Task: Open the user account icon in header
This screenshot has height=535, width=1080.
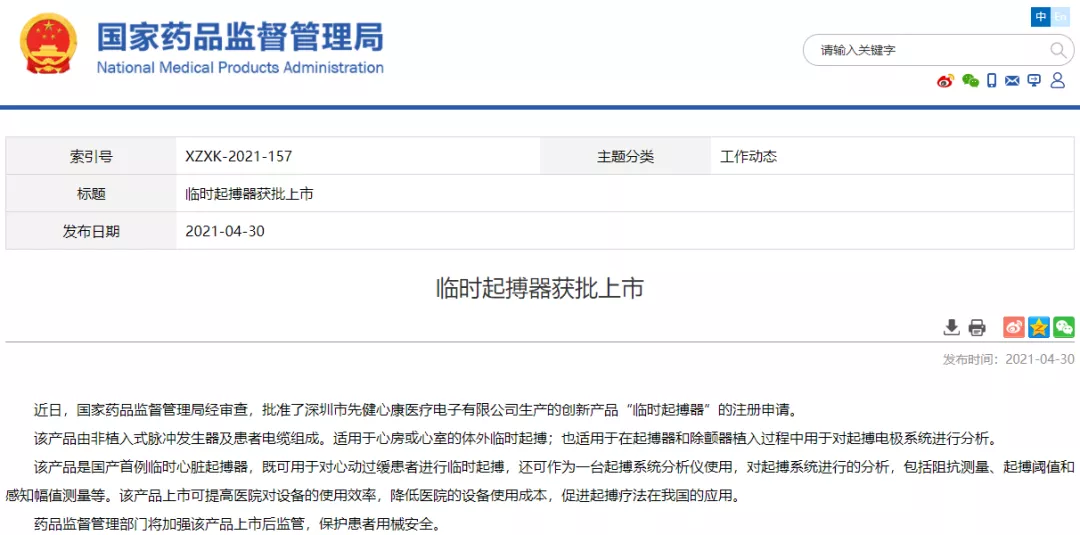Action: click(1057, 81)
